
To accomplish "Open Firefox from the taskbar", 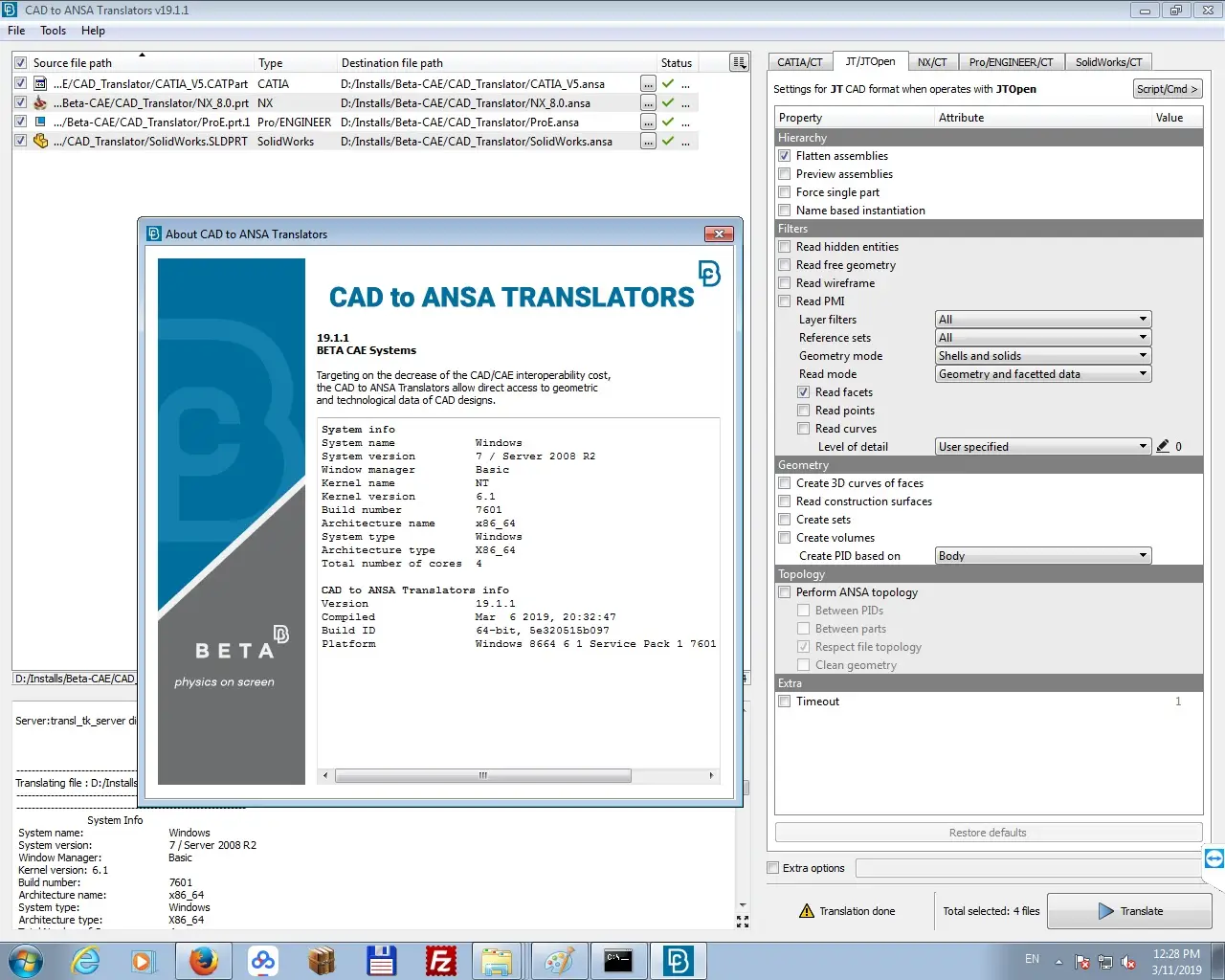I will click(x=203, y=961).
